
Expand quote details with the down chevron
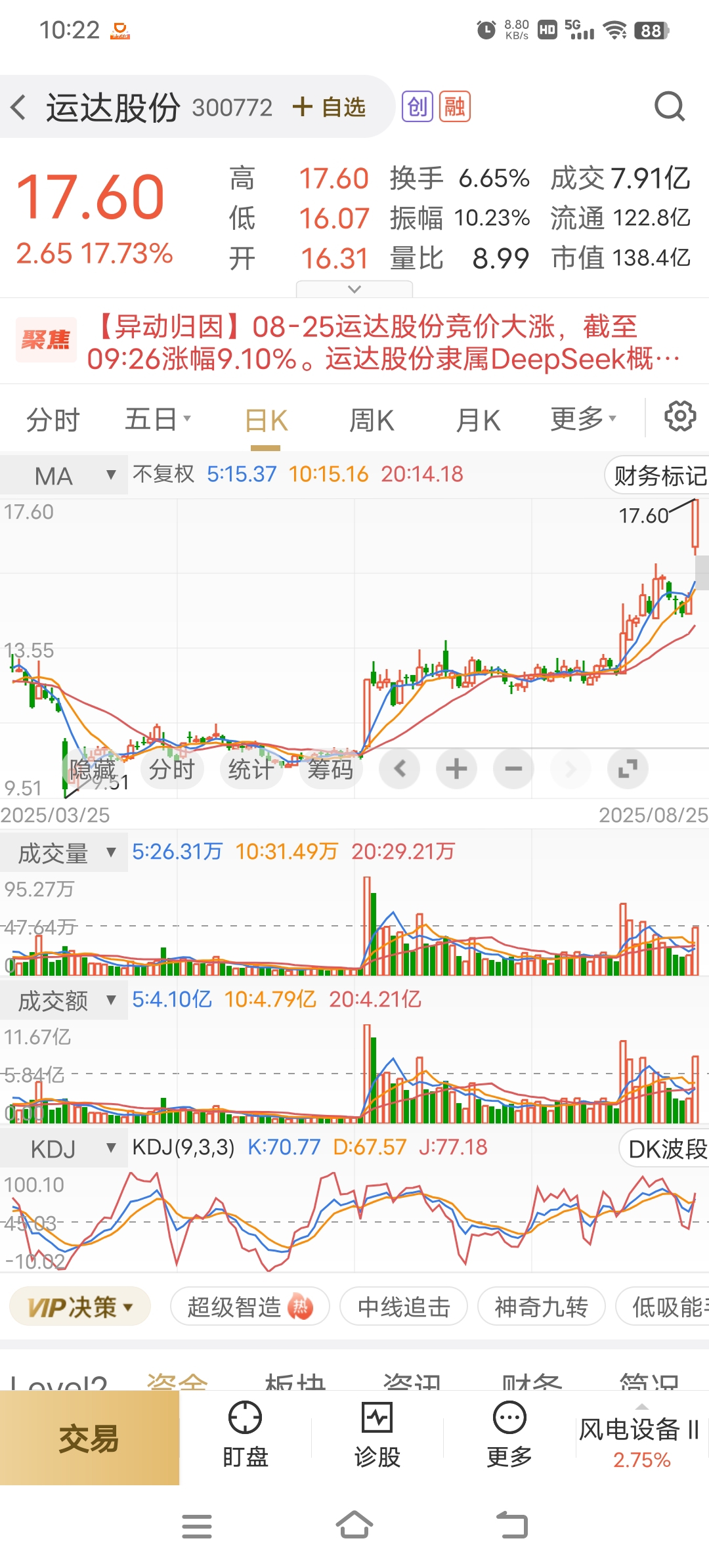tap(354, 289)
